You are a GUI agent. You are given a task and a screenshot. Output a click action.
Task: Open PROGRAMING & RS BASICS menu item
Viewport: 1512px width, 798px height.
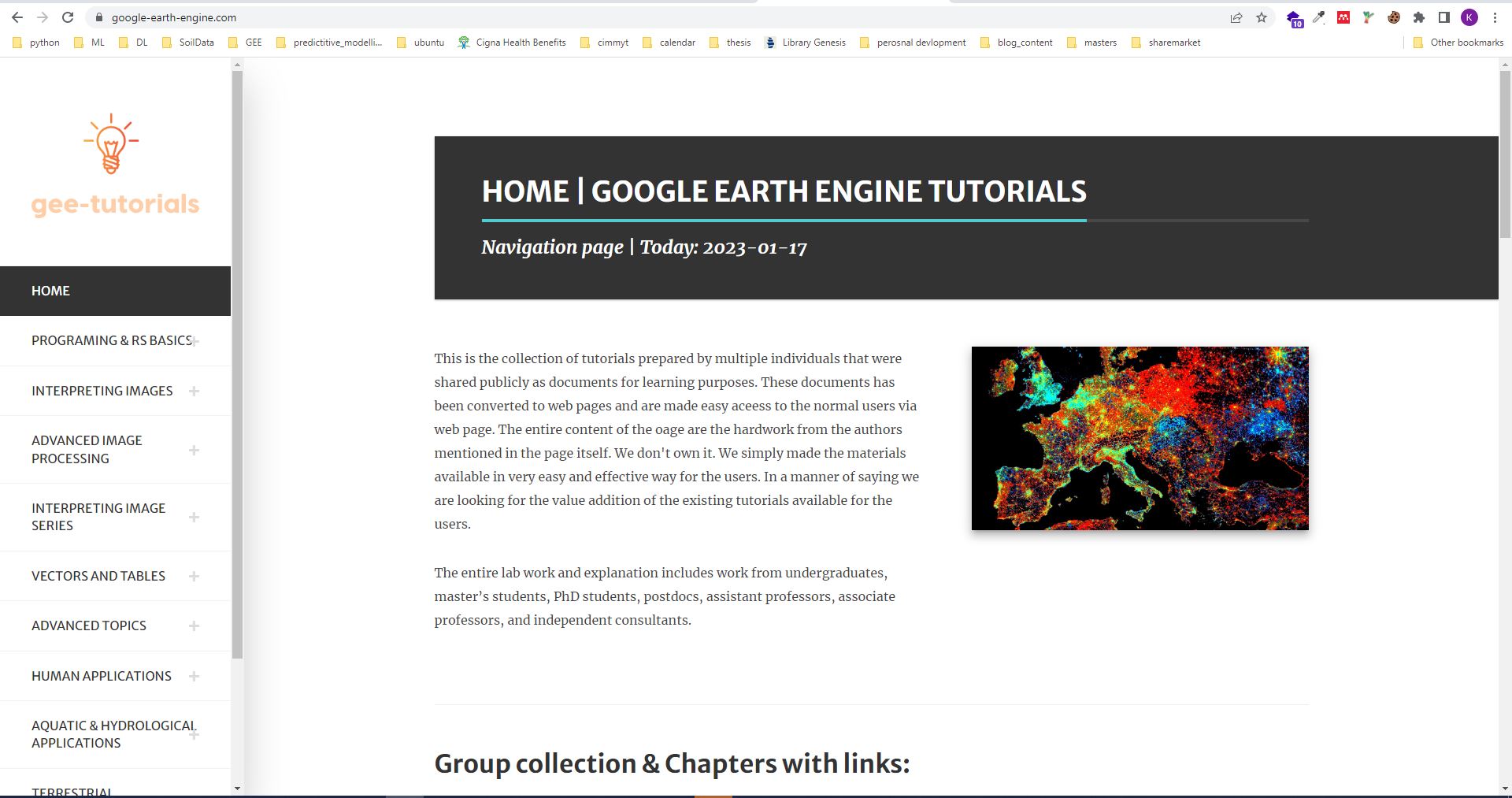pos(115,340)
